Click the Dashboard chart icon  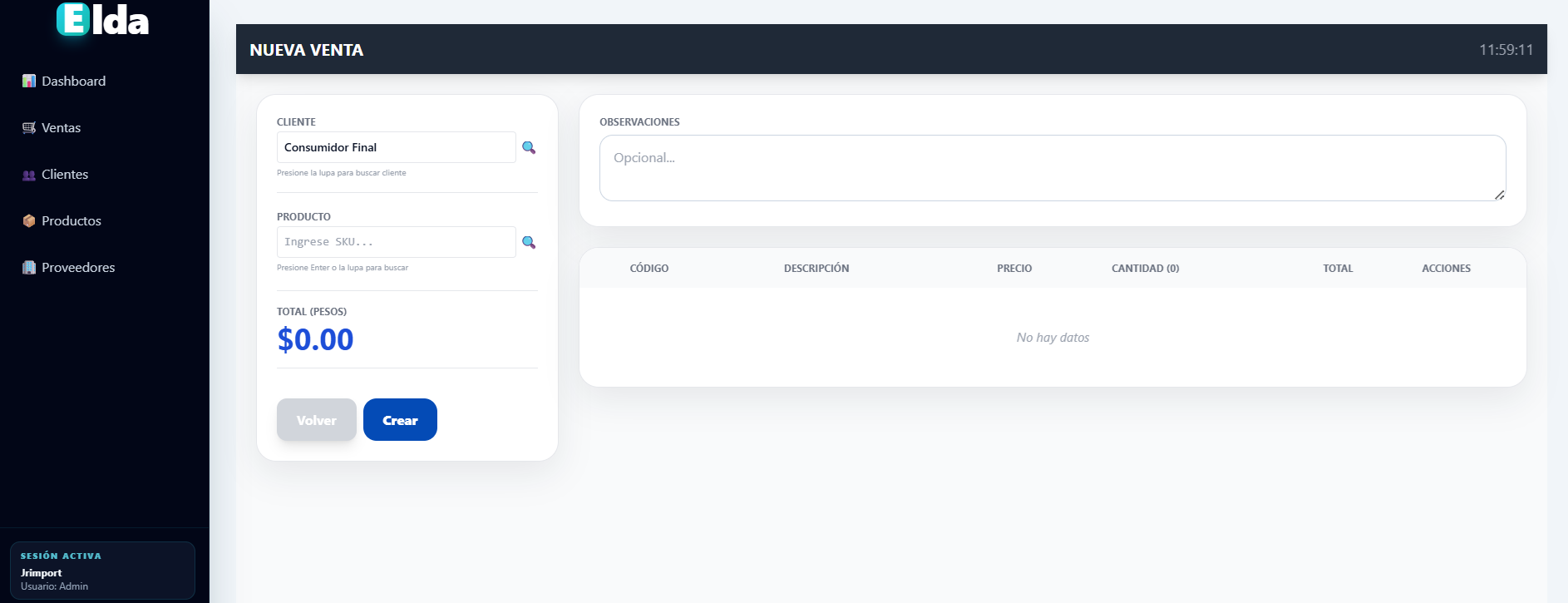pos(29,81)
